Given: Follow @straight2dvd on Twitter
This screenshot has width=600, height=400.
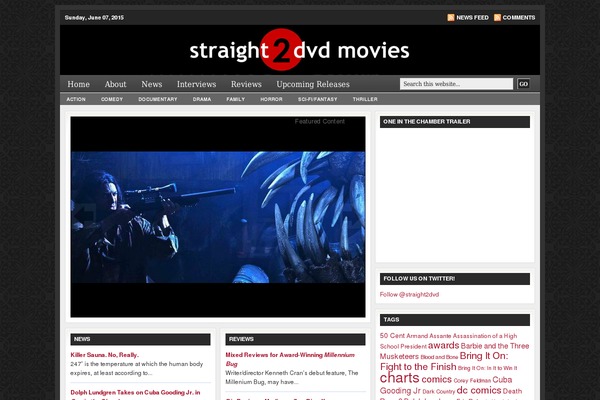Looking at the screenshot, I should [409, 294].
